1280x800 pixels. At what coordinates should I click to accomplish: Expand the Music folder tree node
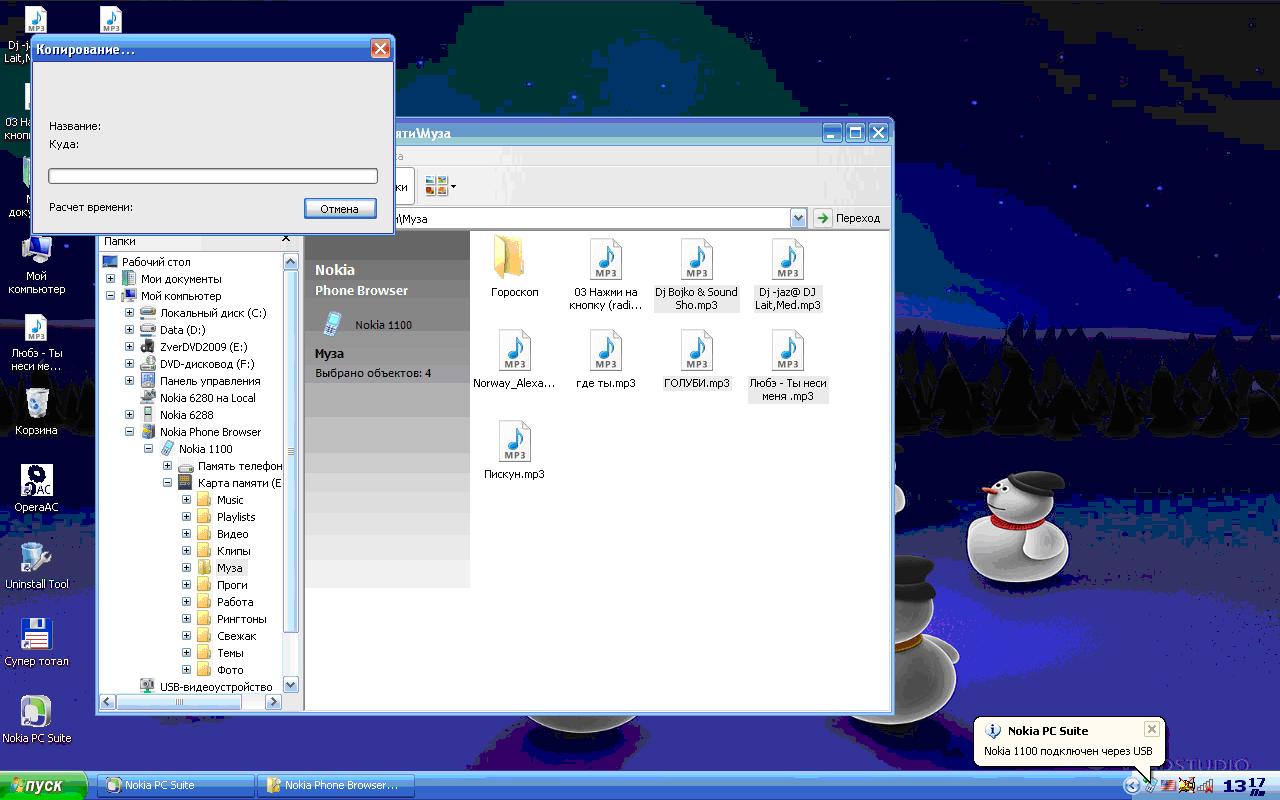[x=186, y=500]
